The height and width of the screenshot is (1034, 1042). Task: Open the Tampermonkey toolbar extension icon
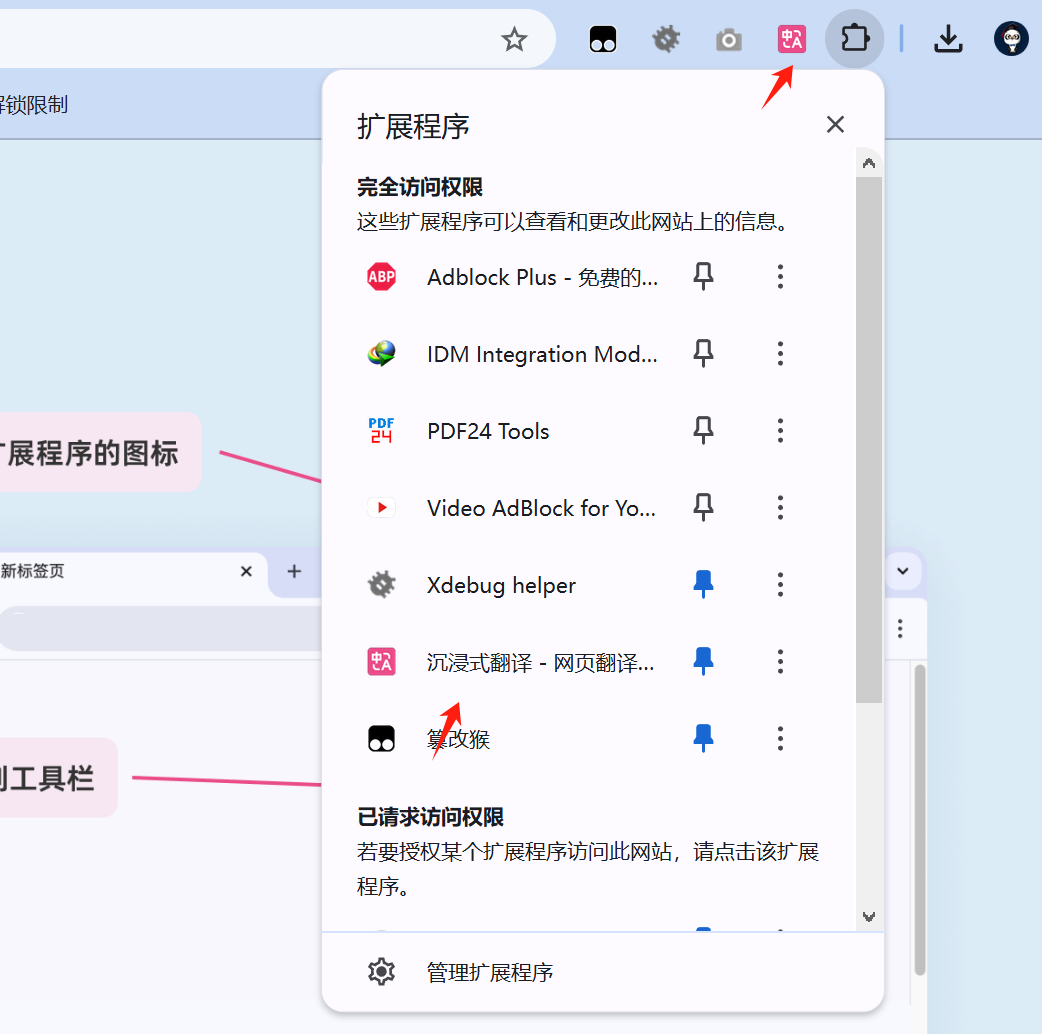(603, 39)
